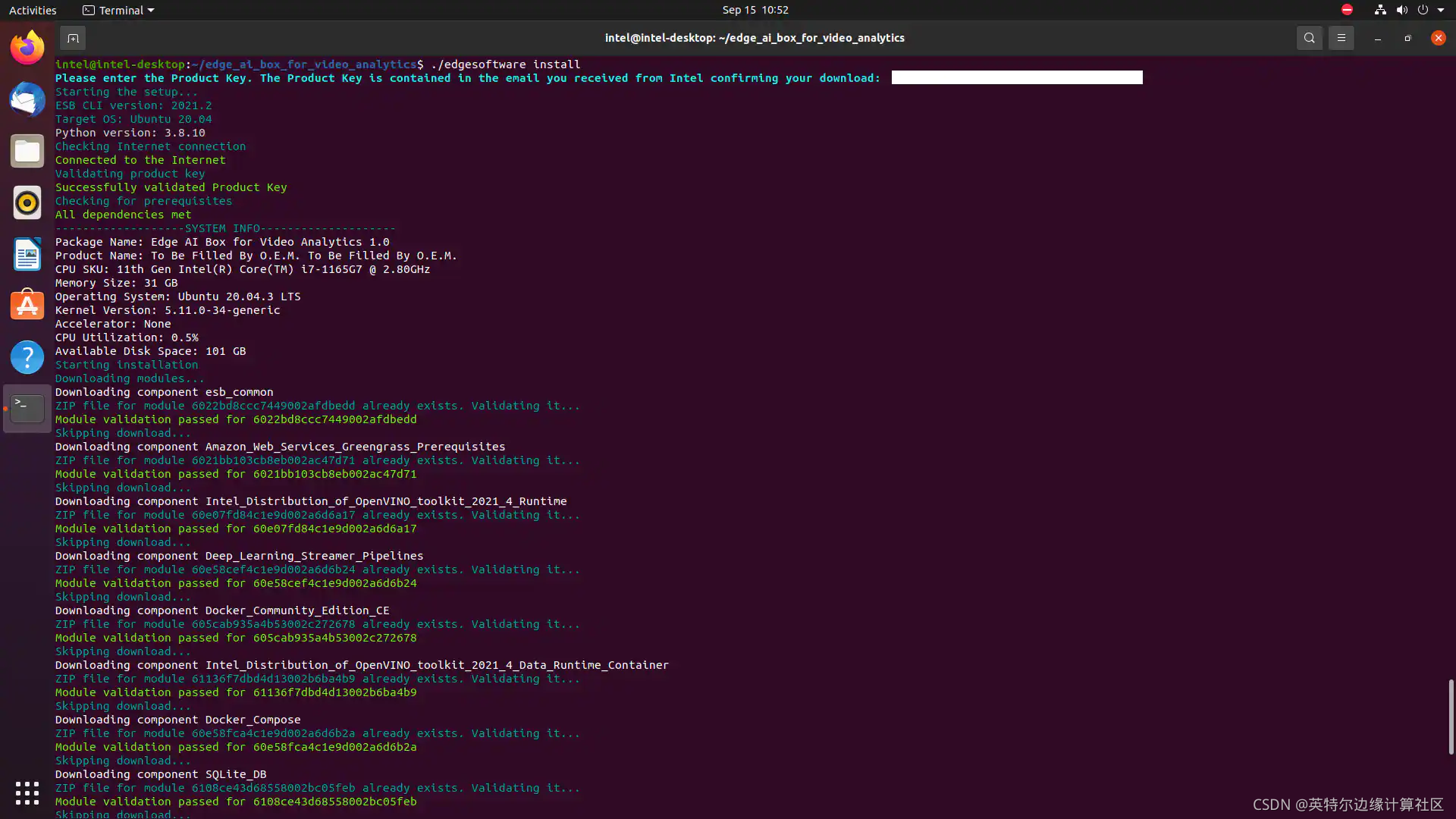Click 'Downloading component Docker_Compose' line
Viewport: 1456px width, 819px height.
coord(177,720)
